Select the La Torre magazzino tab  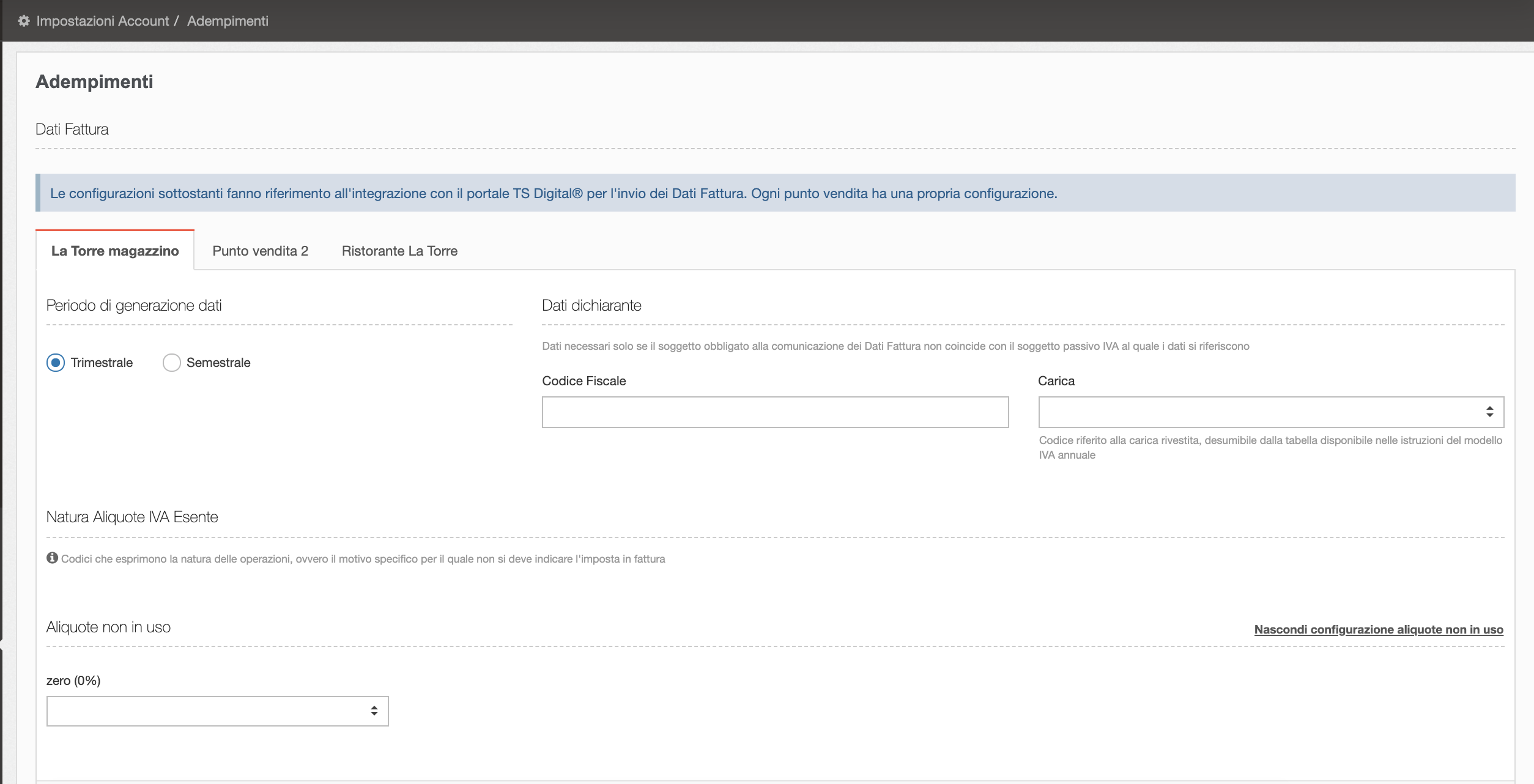pos(115,251)
